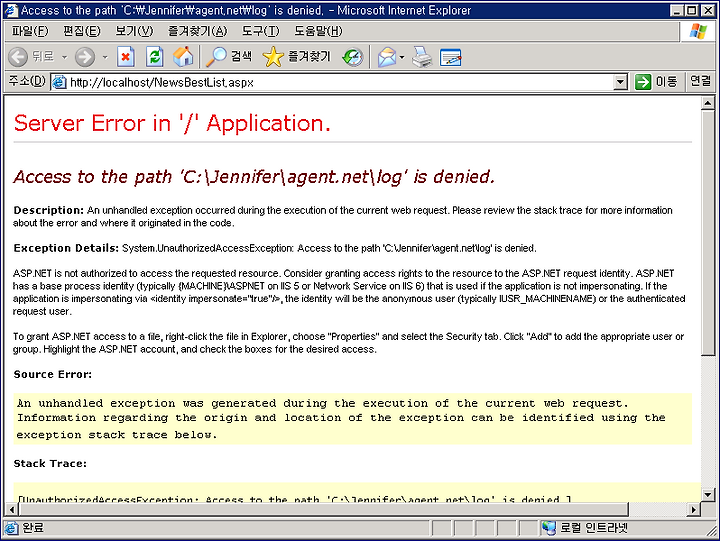Open the Mail envelope icon
720x541 pixels.
387,57
